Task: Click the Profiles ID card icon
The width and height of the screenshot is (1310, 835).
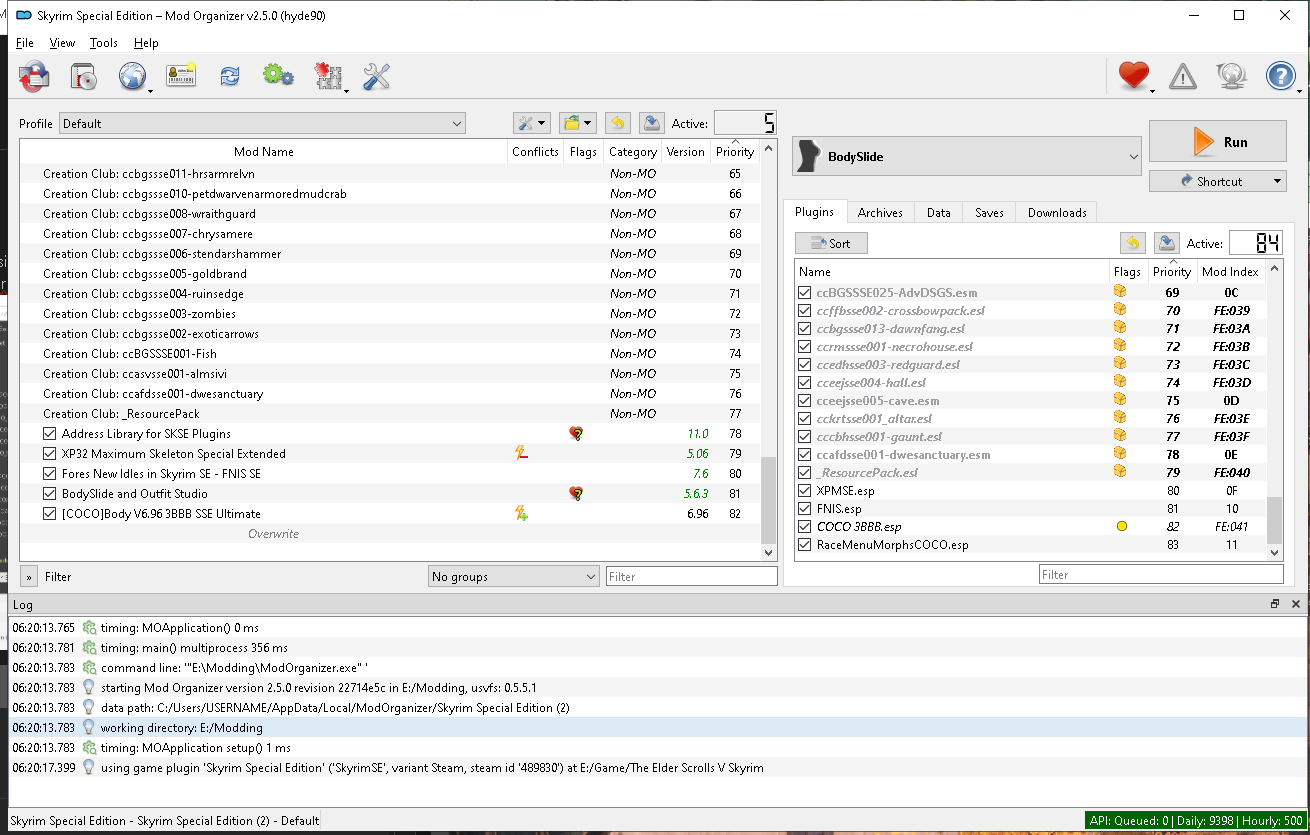Action: [181, 76]
